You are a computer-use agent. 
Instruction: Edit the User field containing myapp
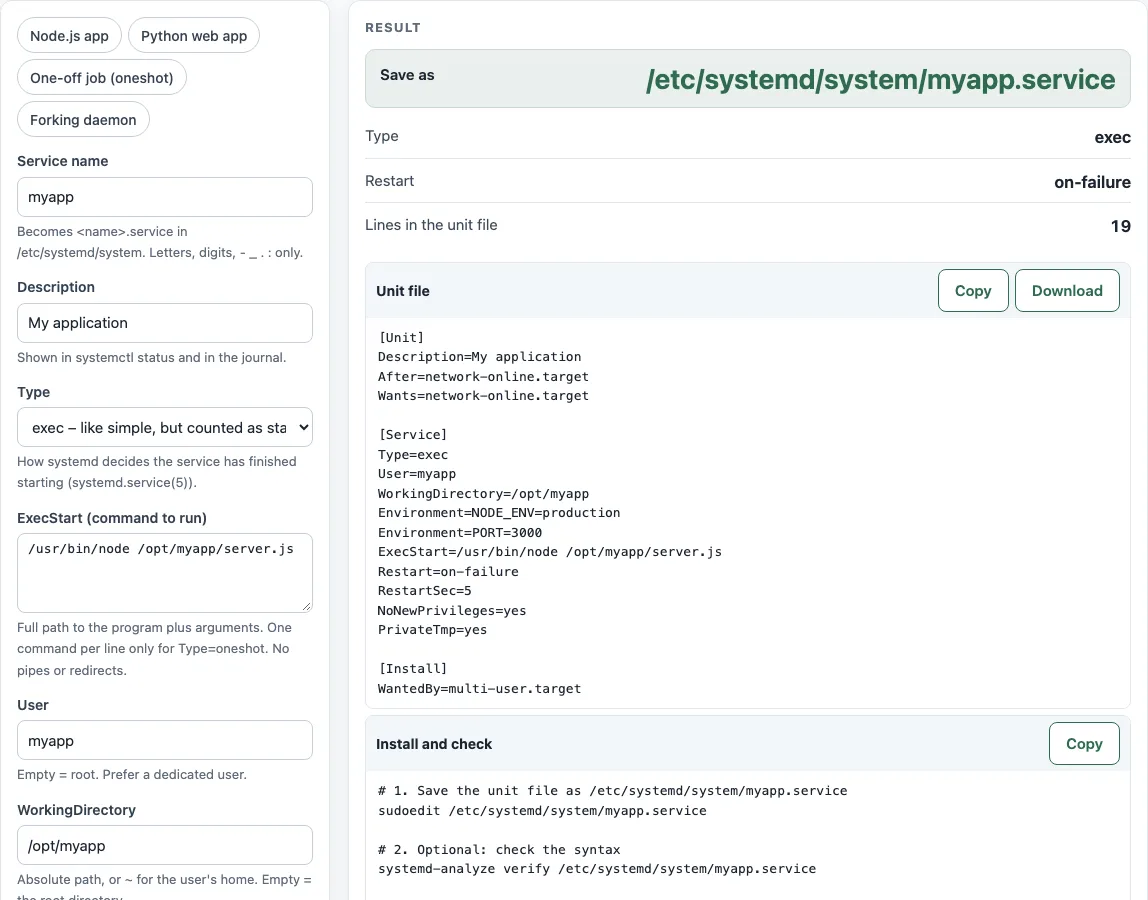[165, 740]
